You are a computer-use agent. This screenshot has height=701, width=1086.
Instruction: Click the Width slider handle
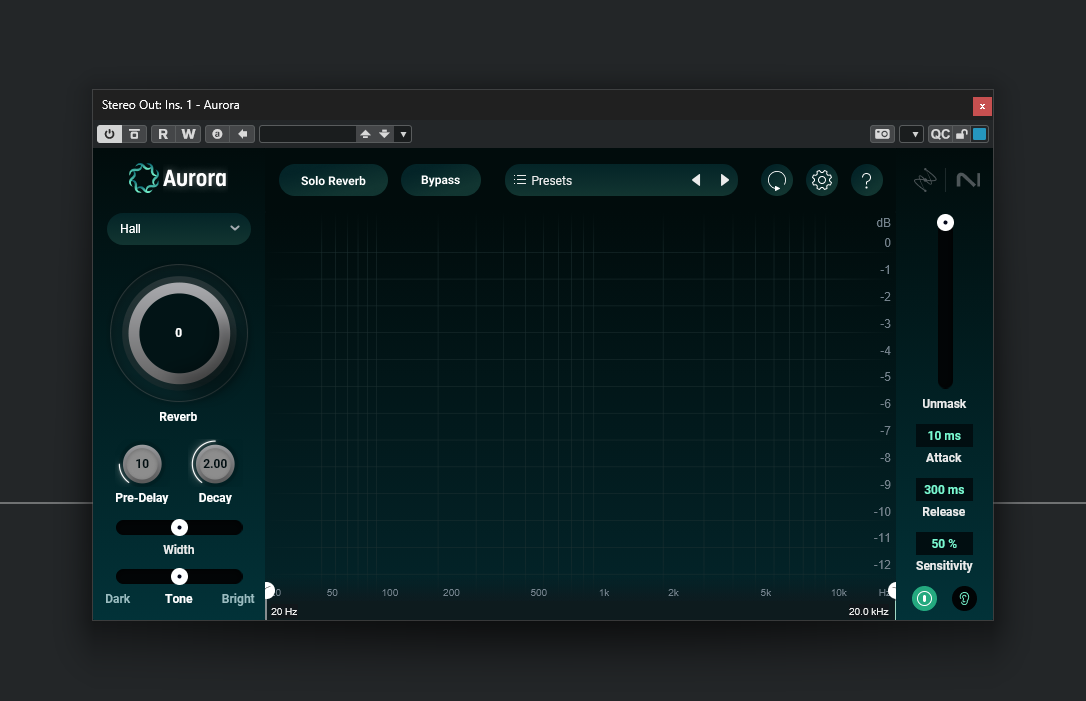pos(179,527)
